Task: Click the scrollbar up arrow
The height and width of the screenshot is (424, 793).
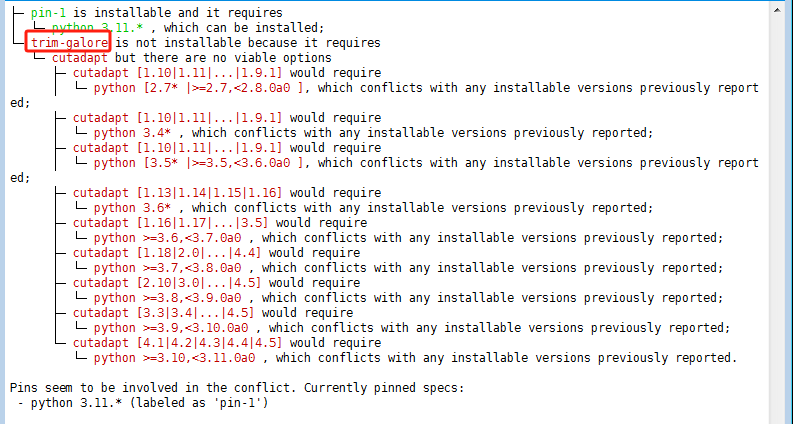Action: [x=777, y=10]
